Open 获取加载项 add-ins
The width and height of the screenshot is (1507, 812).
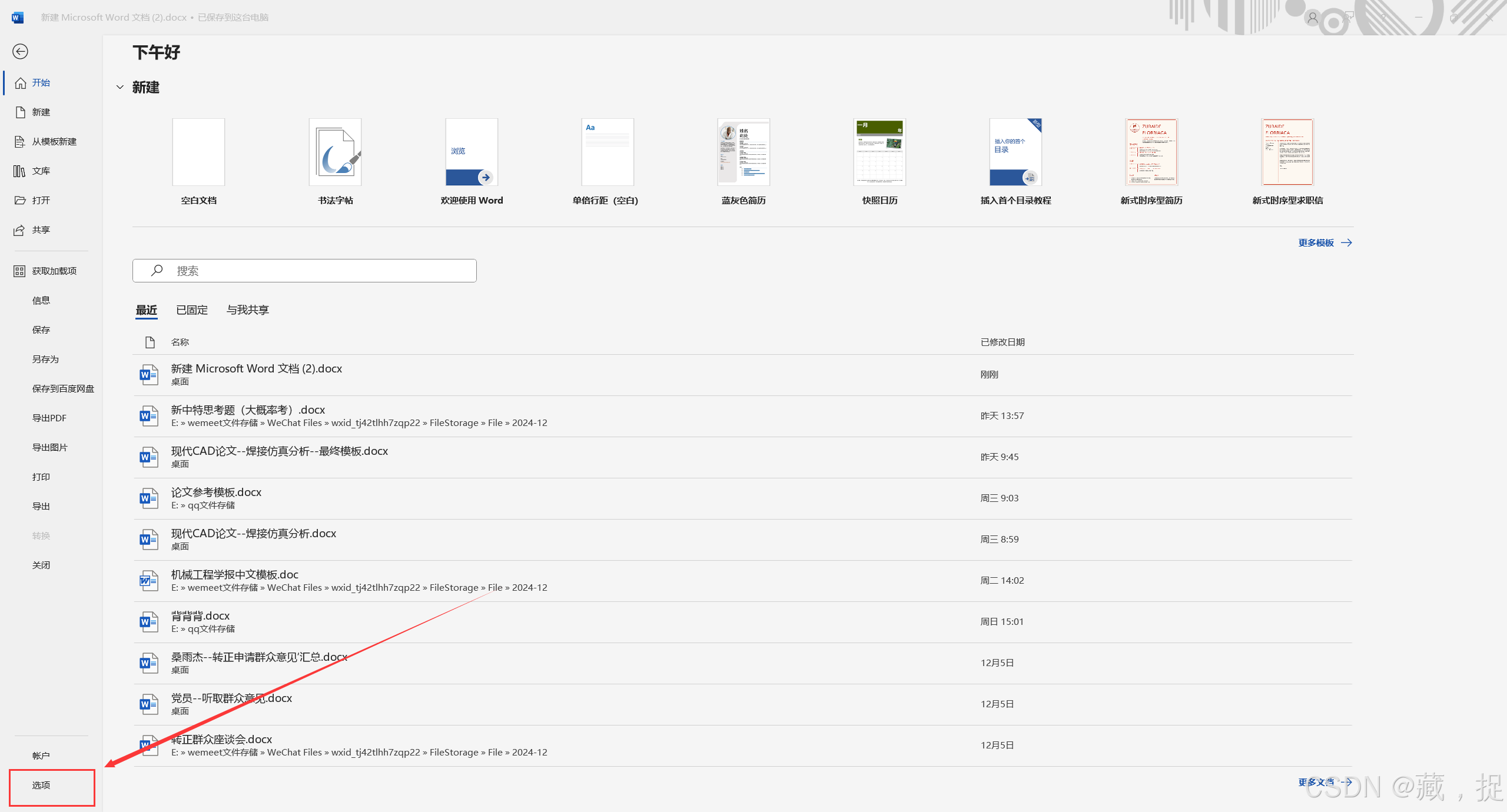click(x=54, y=271)
